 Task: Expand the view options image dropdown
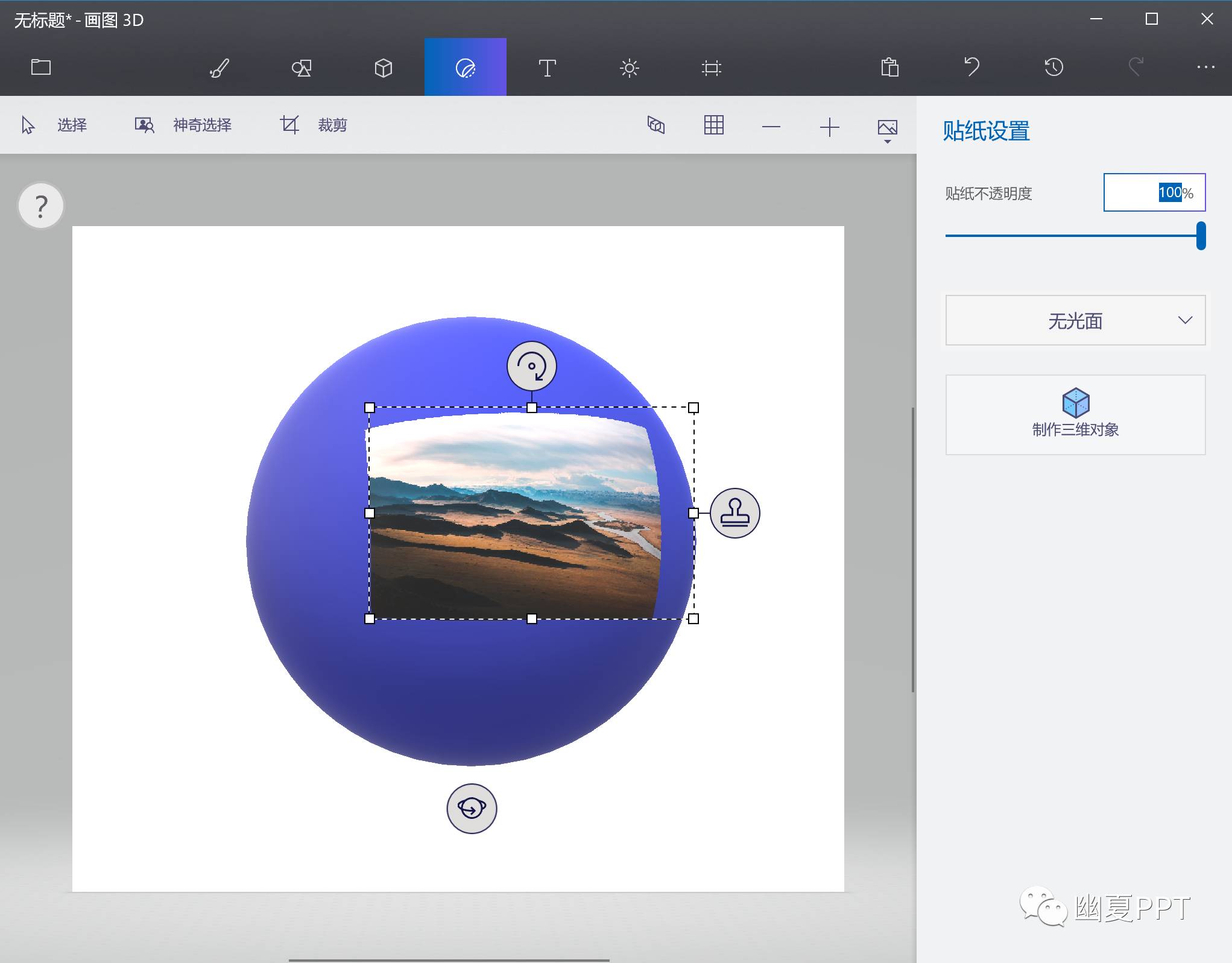pos(887,129)
